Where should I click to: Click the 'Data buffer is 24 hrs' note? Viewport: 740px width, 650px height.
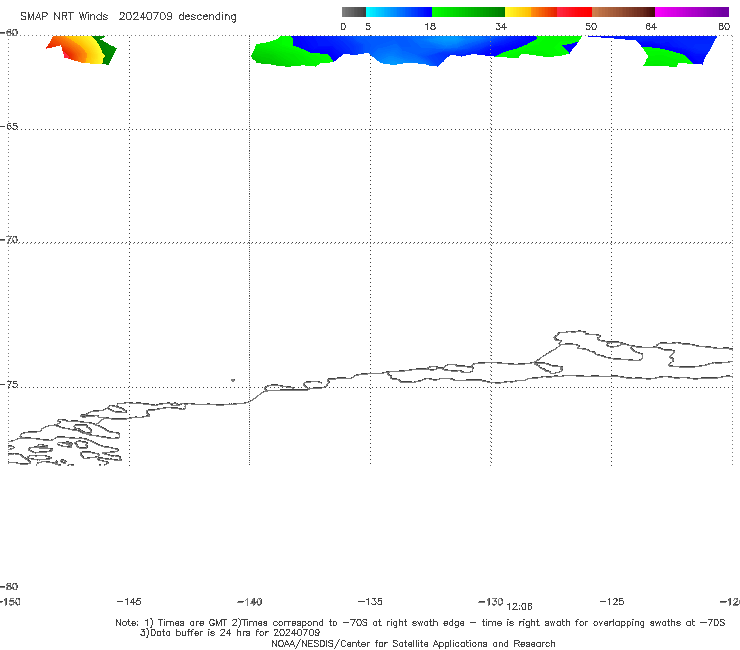coord(230,633)
